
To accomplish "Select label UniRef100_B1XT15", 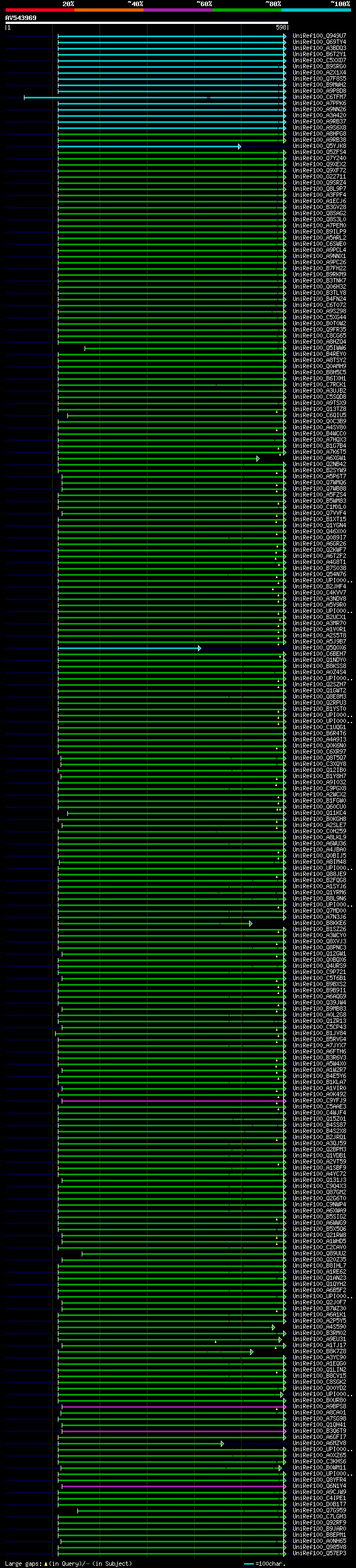I will [x=319, y=519].
